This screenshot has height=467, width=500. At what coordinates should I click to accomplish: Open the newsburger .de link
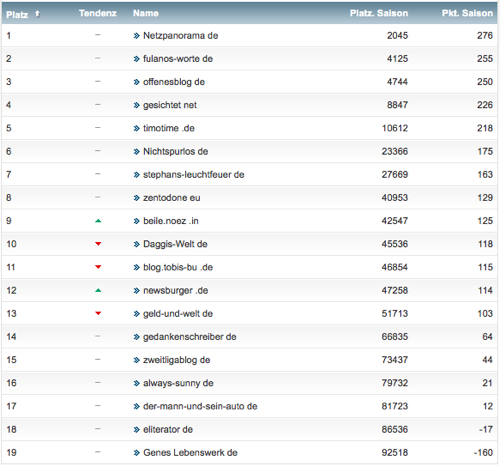point(175,290)
